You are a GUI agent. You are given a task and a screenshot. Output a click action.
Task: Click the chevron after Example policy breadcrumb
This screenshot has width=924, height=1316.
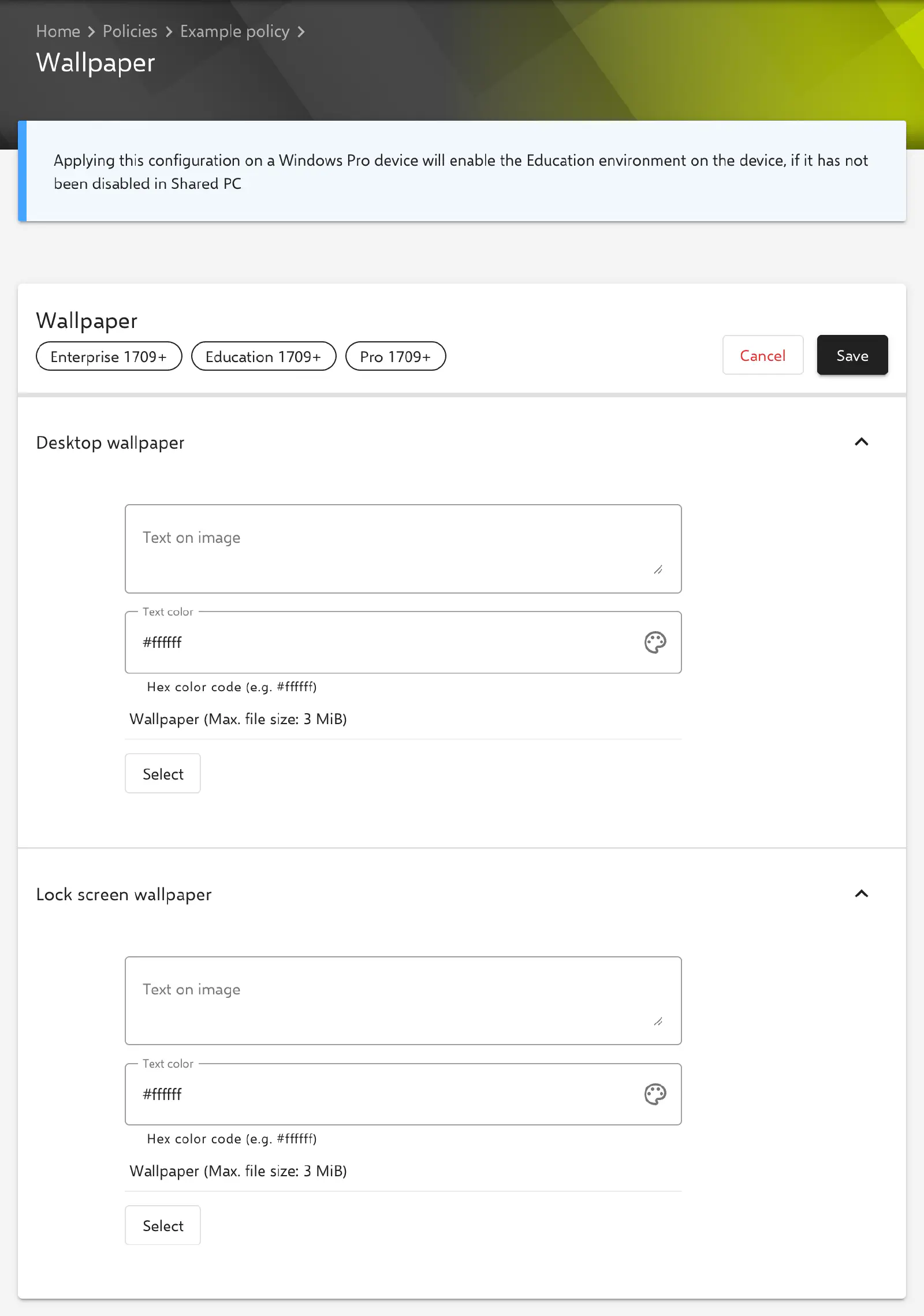[x=301, y=32]
